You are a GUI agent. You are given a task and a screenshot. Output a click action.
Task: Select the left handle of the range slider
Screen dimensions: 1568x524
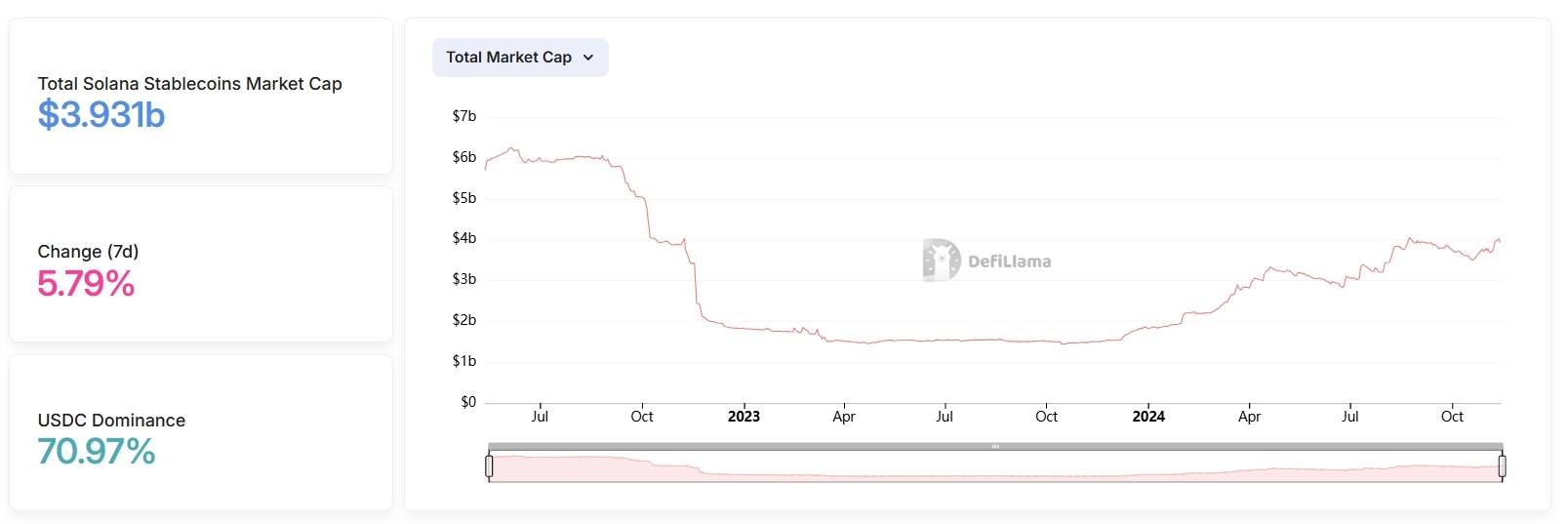point(489,466)
